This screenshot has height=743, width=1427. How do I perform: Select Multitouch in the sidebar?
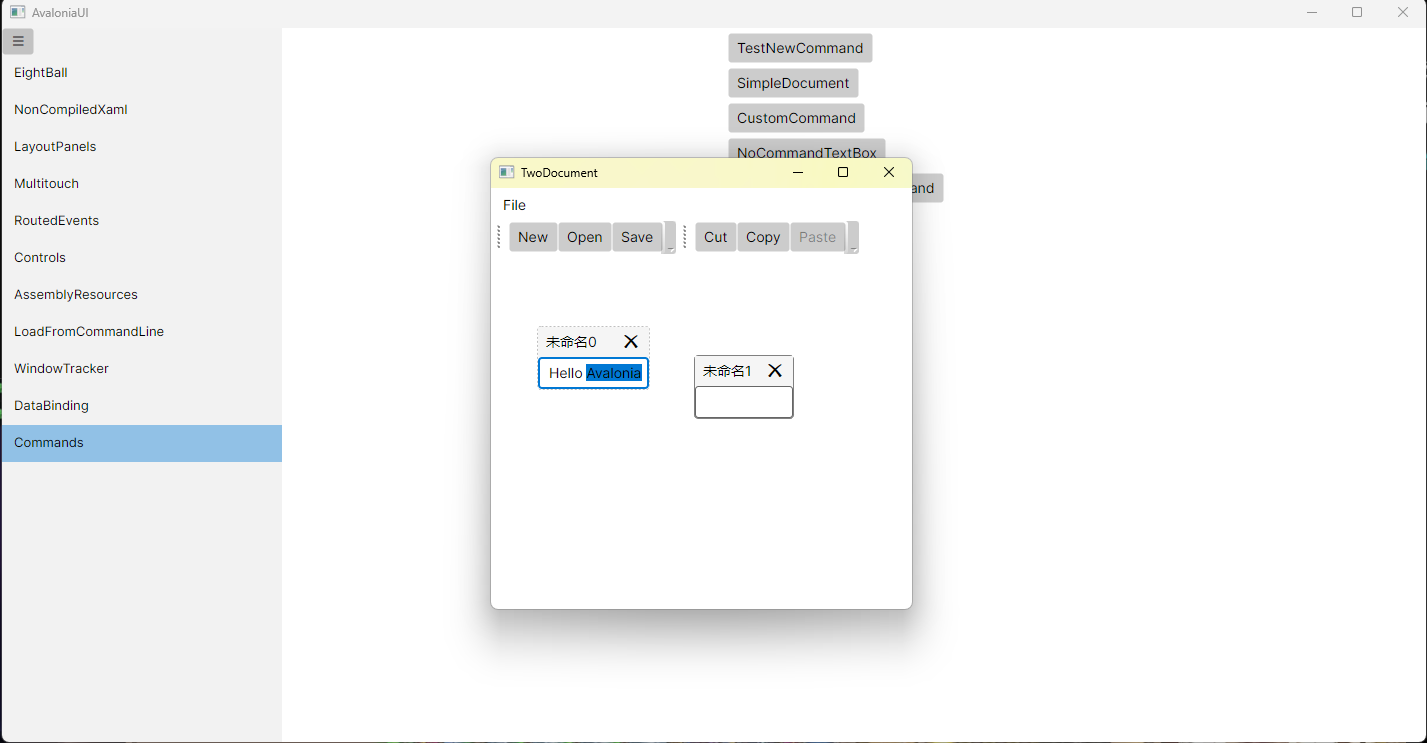pos(142,184)
